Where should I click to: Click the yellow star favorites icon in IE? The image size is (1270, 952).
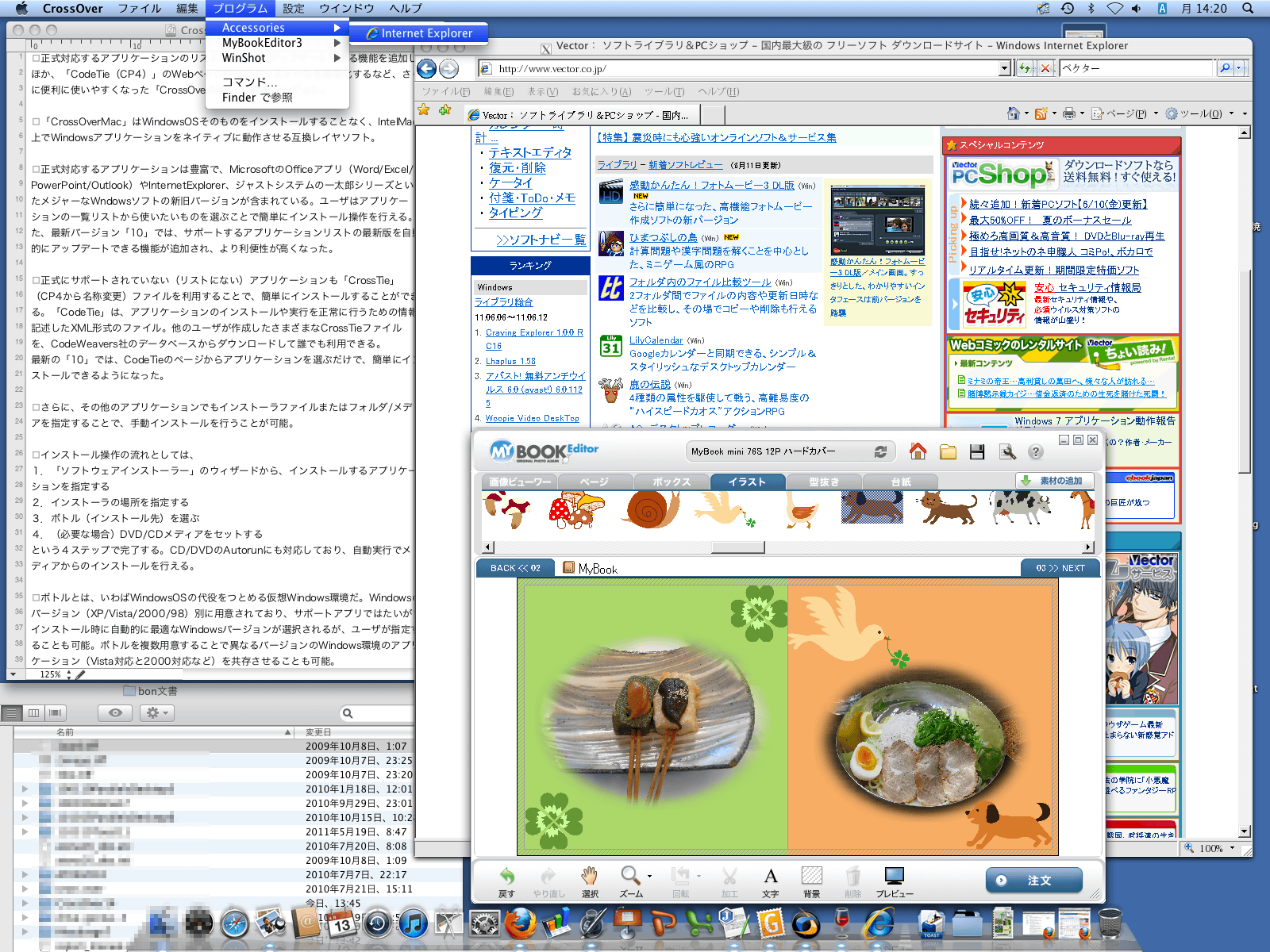pos(424,110)
